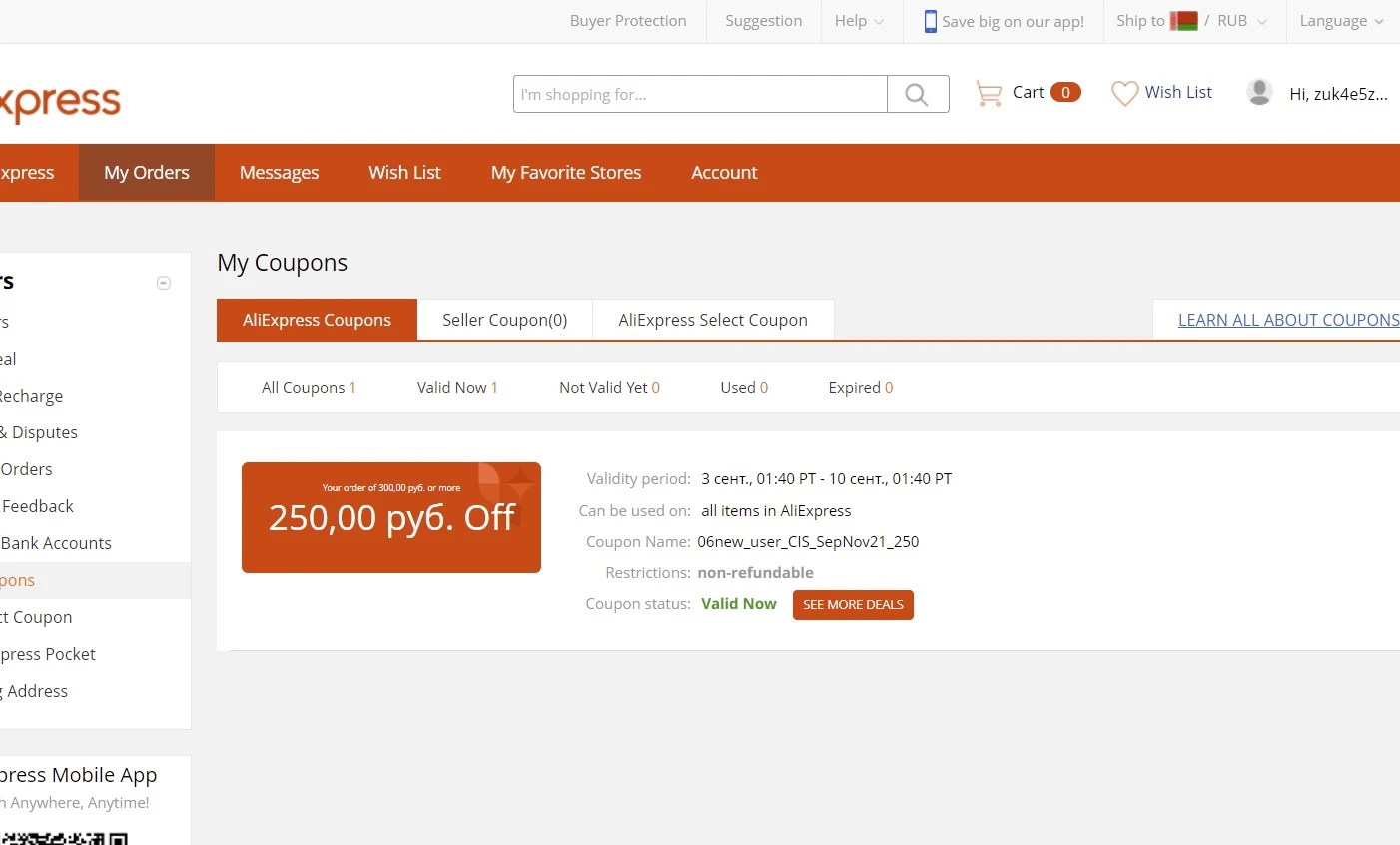Open the RUB currency dropdown
The width and height of the screenshot is (1400, 845).
[1241, 21]
